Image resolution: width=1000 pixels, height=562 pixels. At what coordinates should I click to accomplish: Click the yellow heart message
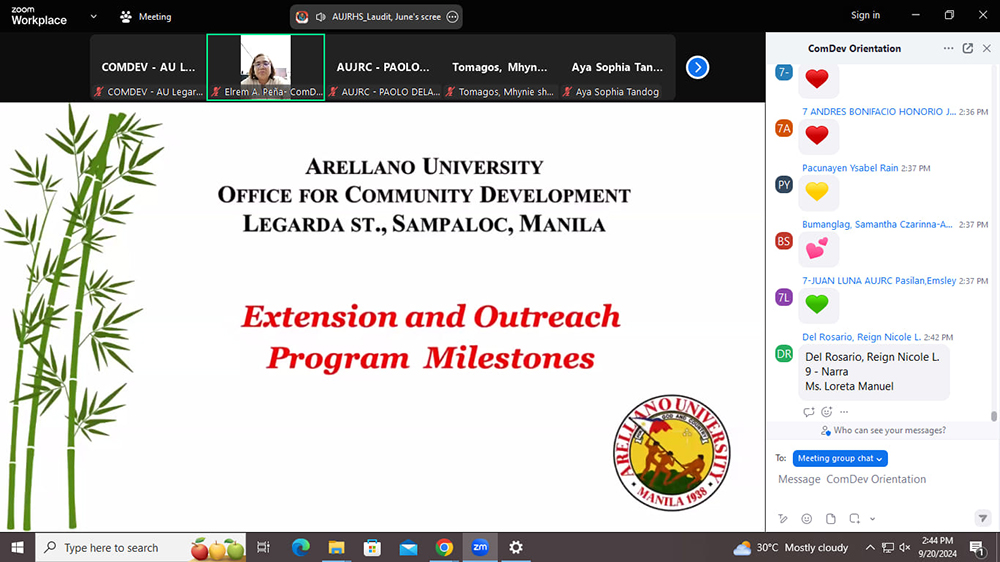(817, 191)
